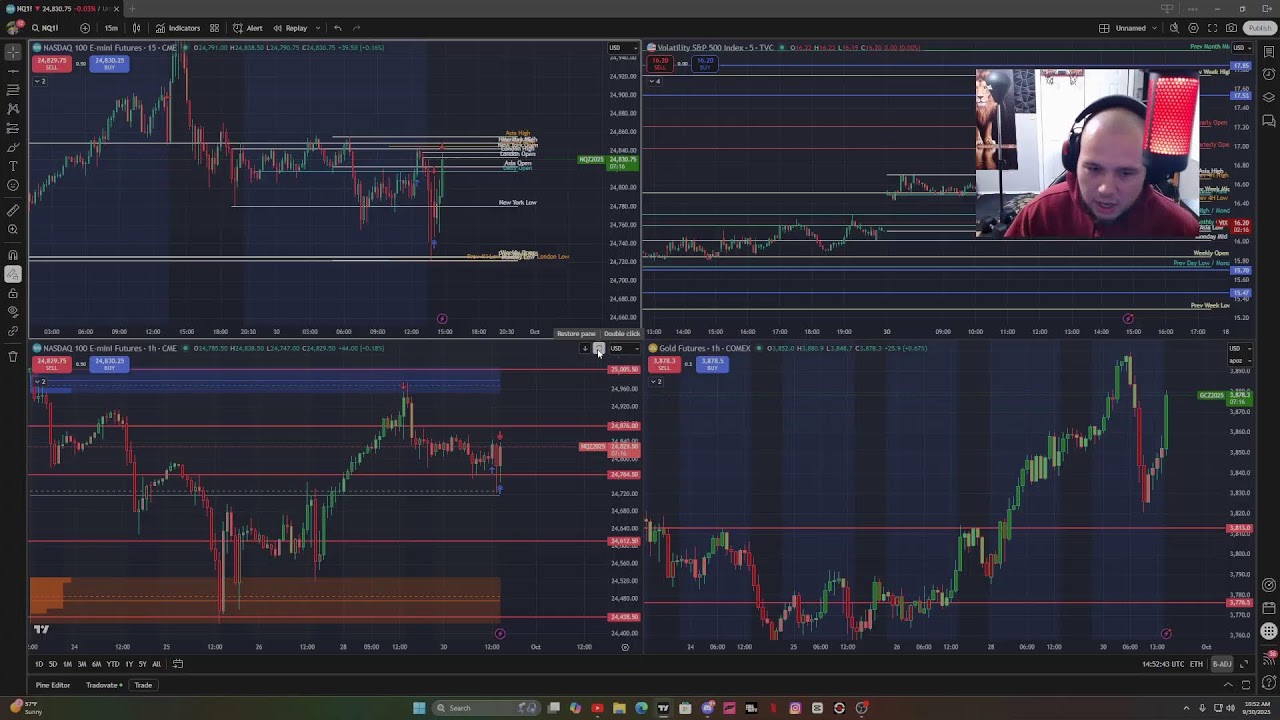Image resolution: width=1280 pixels, height=720 pixels.
Task: Start bar Replay mode
Action: click(x=290, y=28)
